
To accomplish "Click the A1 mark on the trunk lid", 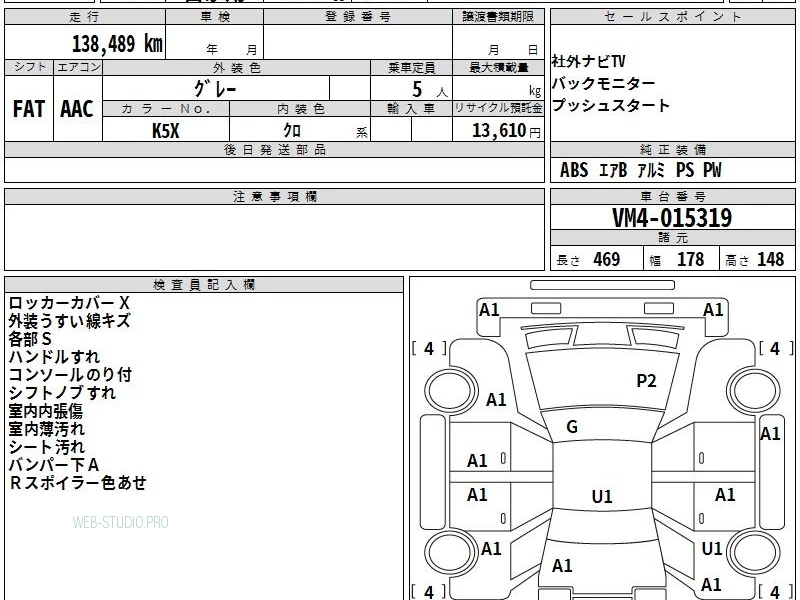I will click(562, 566).
